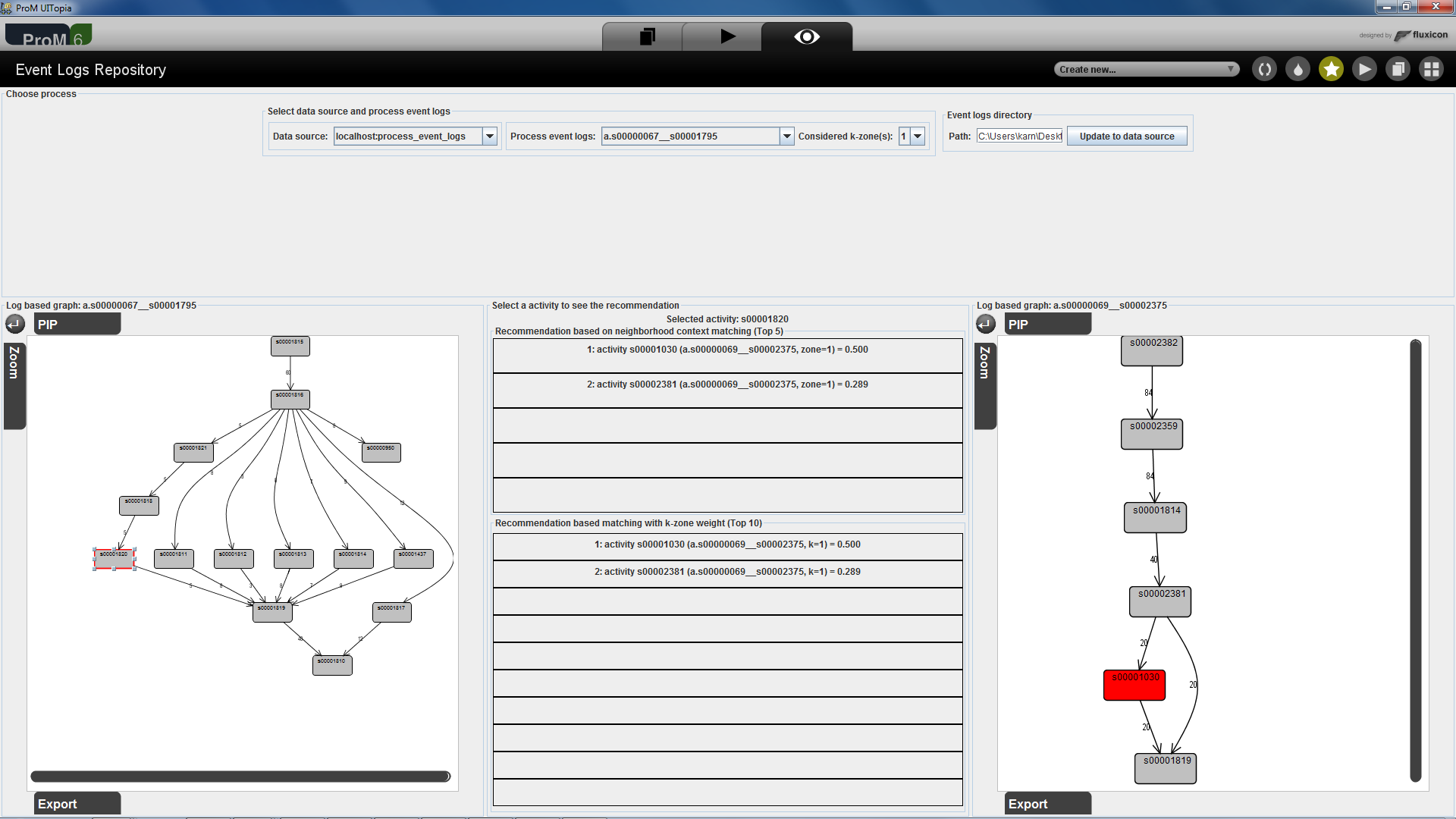Open the Considered k-zone(s) dropdown
The image size is (1456, 819).
[918, 136]
